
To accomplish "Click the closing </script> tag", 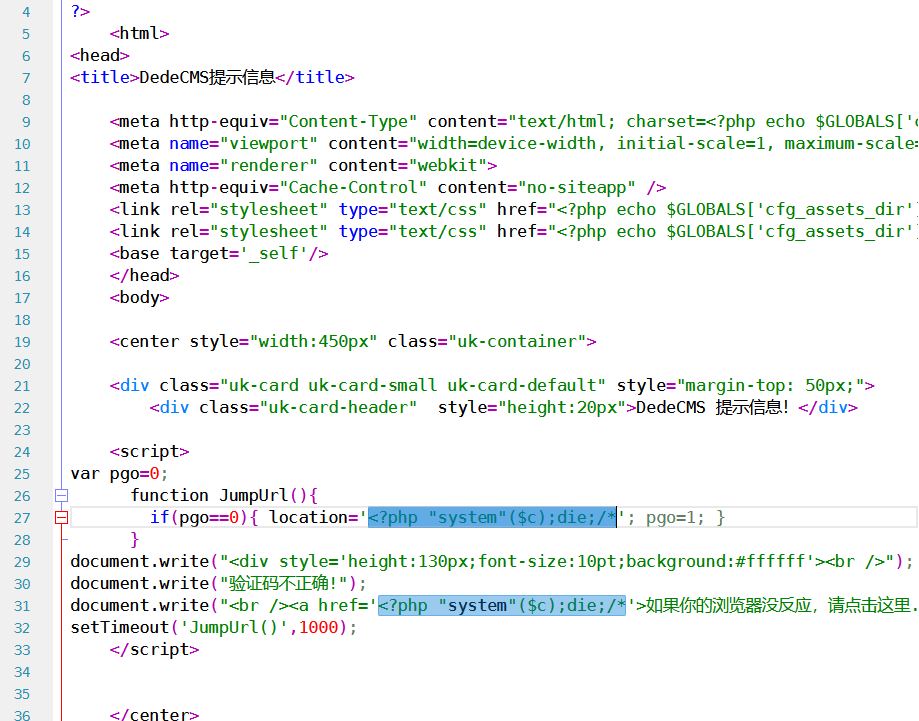I will pos(154,649).
